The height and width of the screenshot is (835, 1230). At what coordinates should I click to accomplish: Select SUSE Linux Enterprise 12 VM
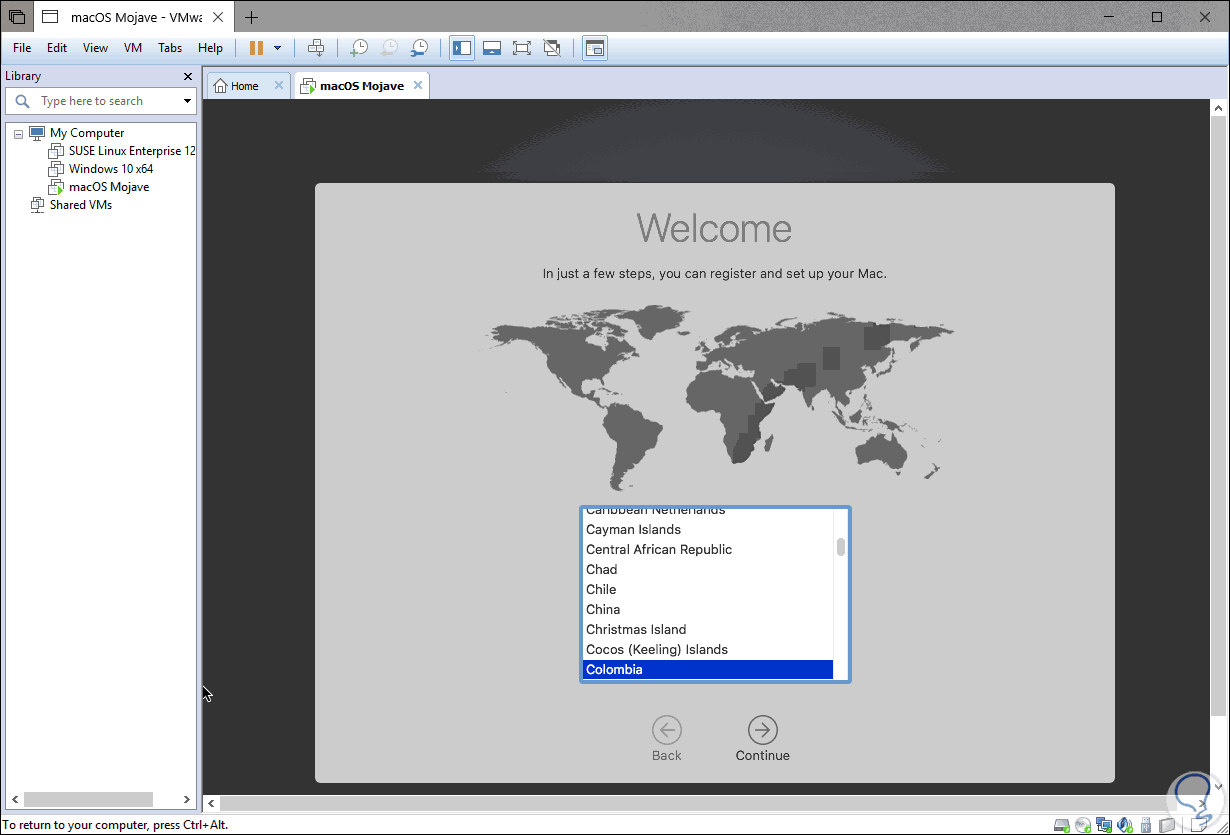pos(132,151)
